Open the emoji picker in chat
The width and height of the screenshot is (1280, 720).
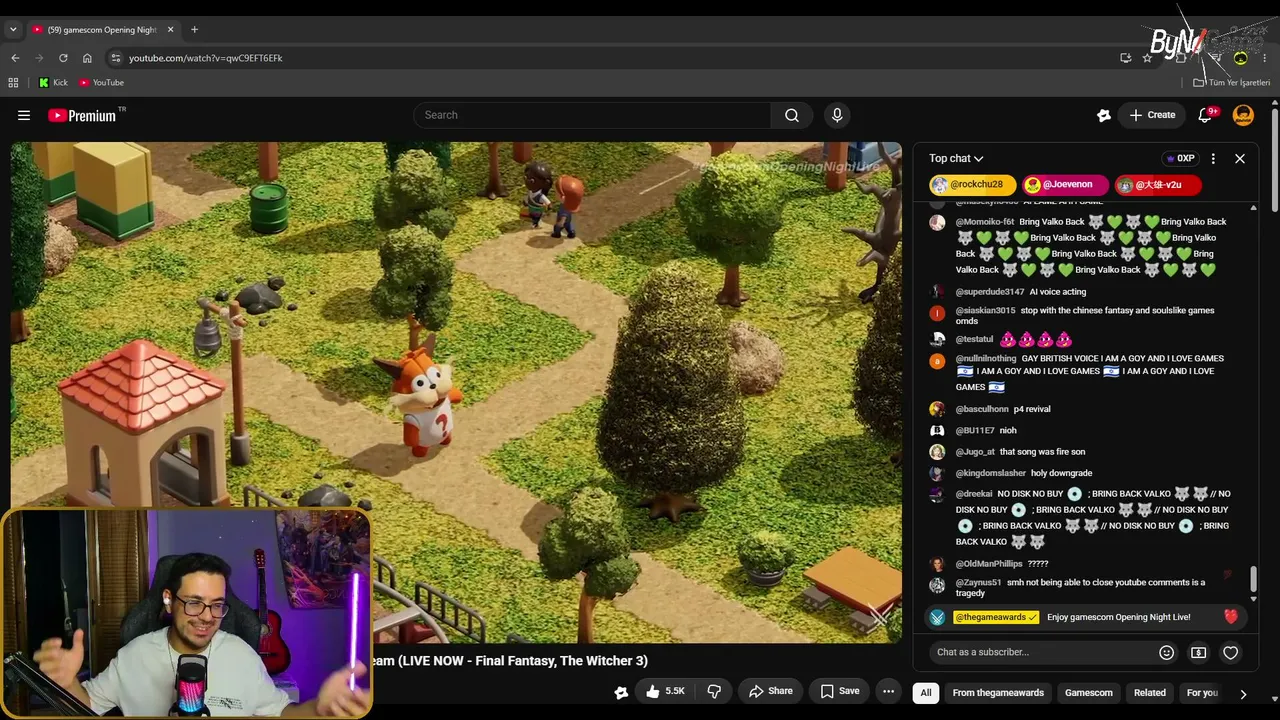click(x=1166, y=652)
